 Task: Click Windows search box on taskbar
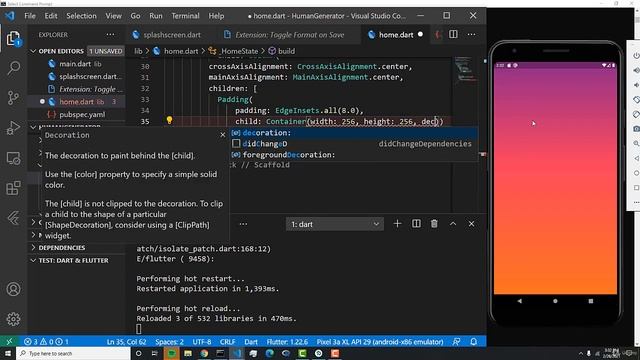73,353
